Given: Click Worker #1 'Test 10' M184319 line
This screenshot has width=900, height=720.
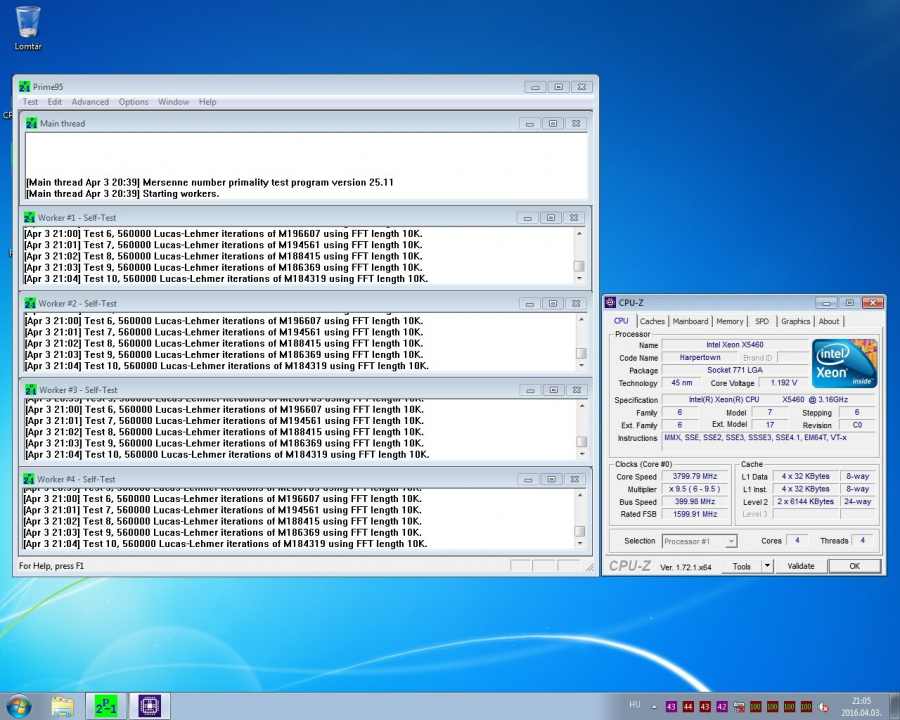Looking at the screenshot, I should pos(226,279).
